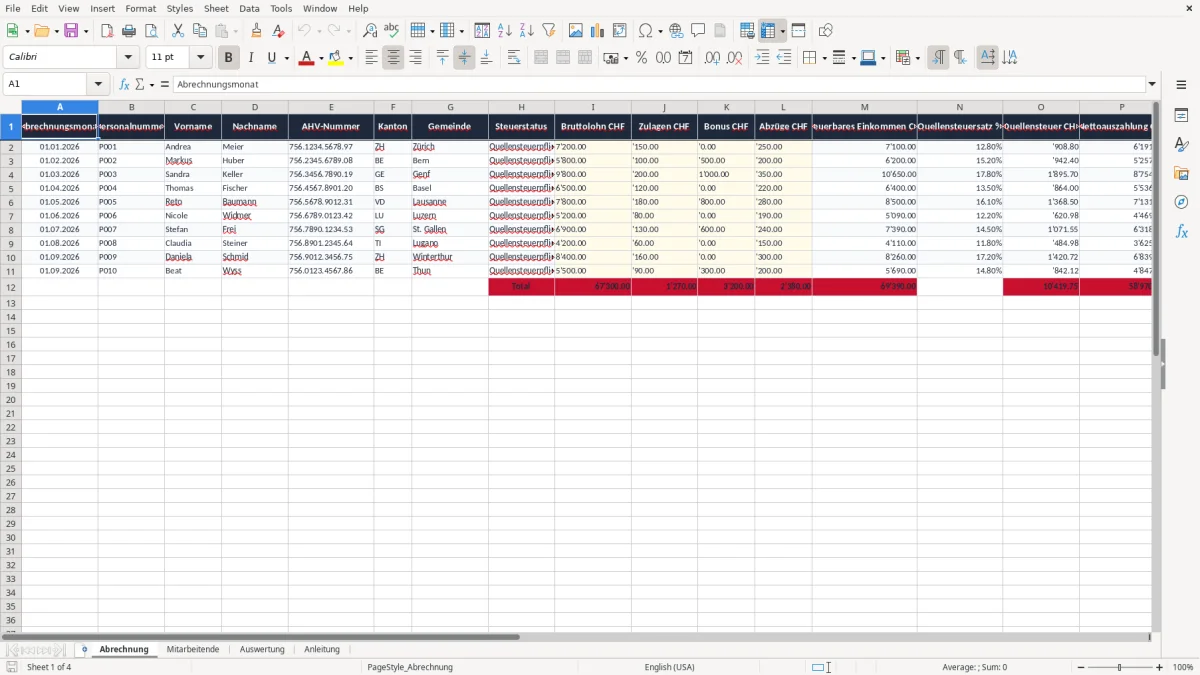Open Find and Replace
Viewport: 1200px width, 675px height.
(370, 31)
